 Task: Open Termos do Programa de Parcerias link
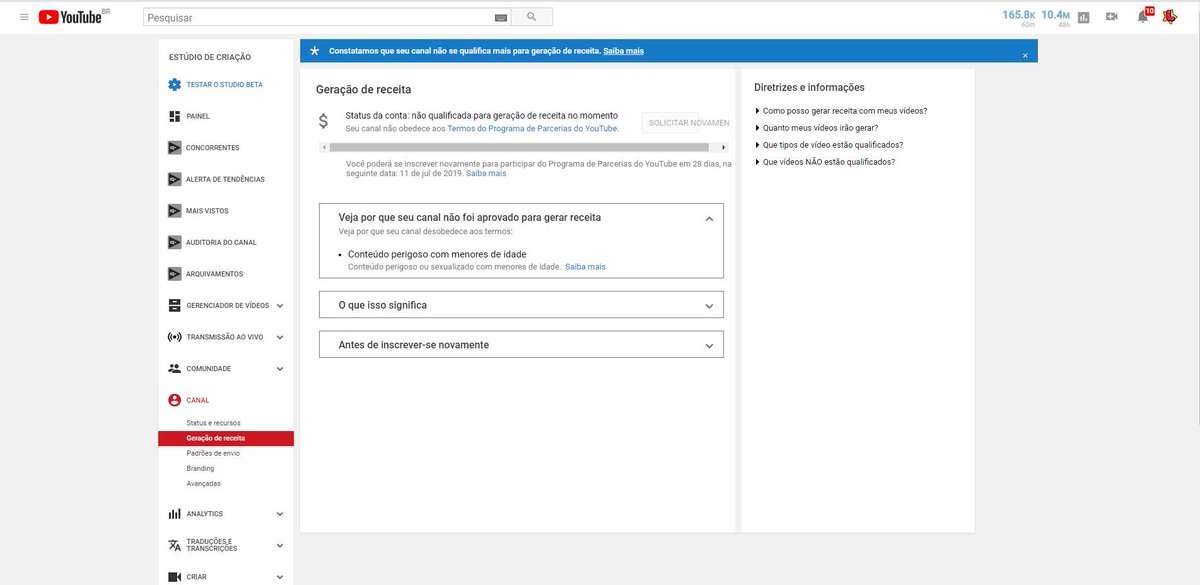[x=532, y=128]
